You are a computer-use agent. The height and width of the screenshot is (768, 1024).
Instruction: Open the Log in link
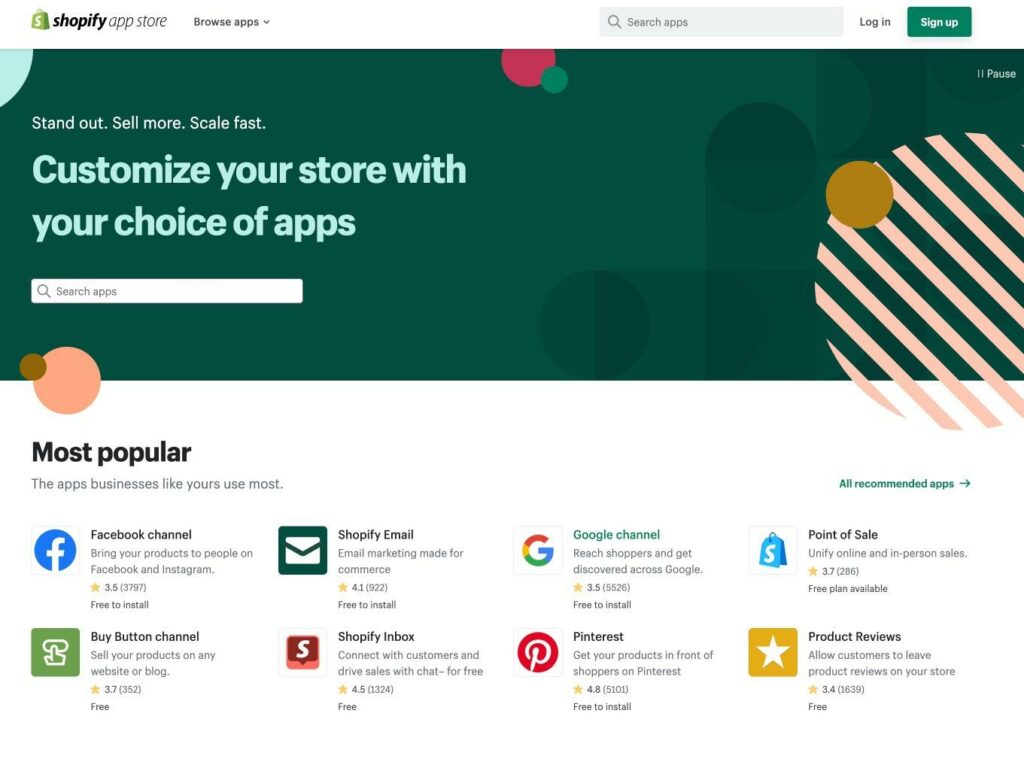(x=874, y=22)
